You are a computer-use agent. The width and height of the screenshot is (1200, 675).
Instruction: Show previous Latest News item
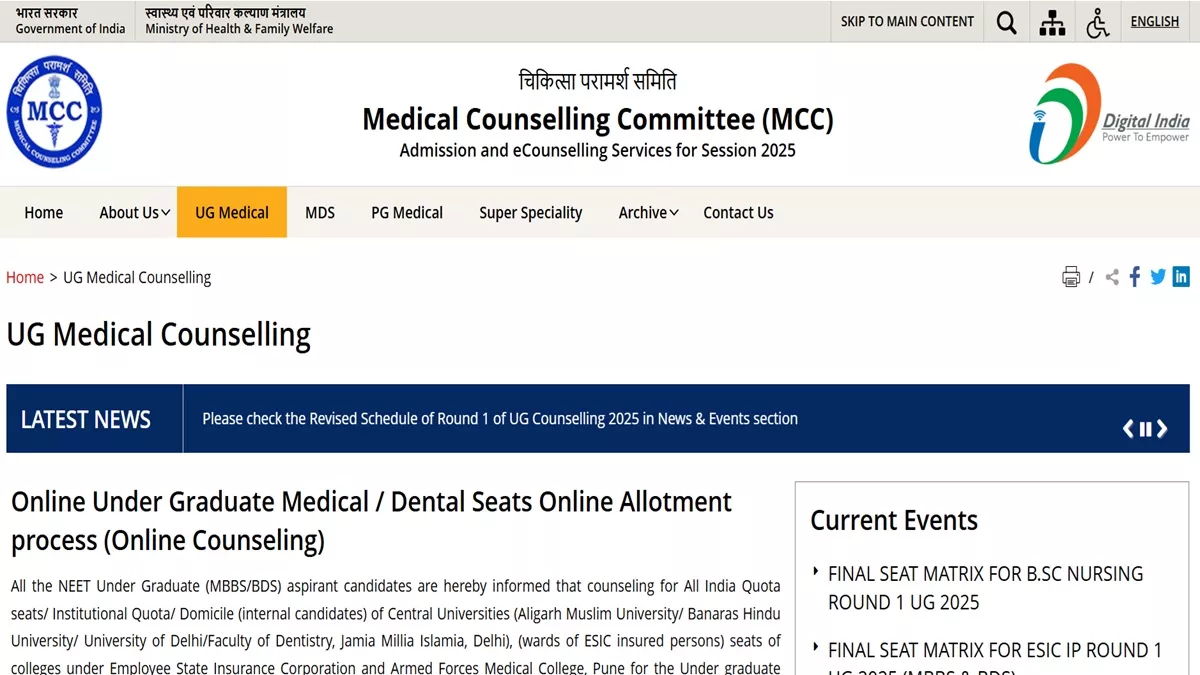click(x=1128, y=429)
